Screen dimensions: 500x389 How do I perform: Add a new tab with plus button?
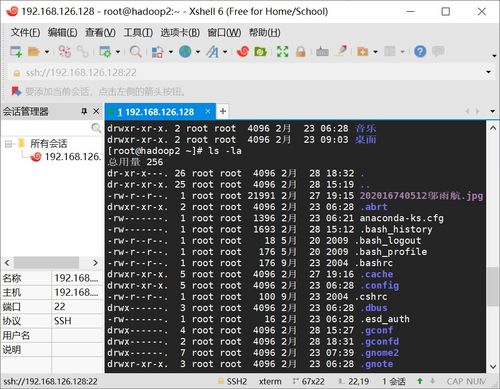pyautogui.click(x=223, y=111)
